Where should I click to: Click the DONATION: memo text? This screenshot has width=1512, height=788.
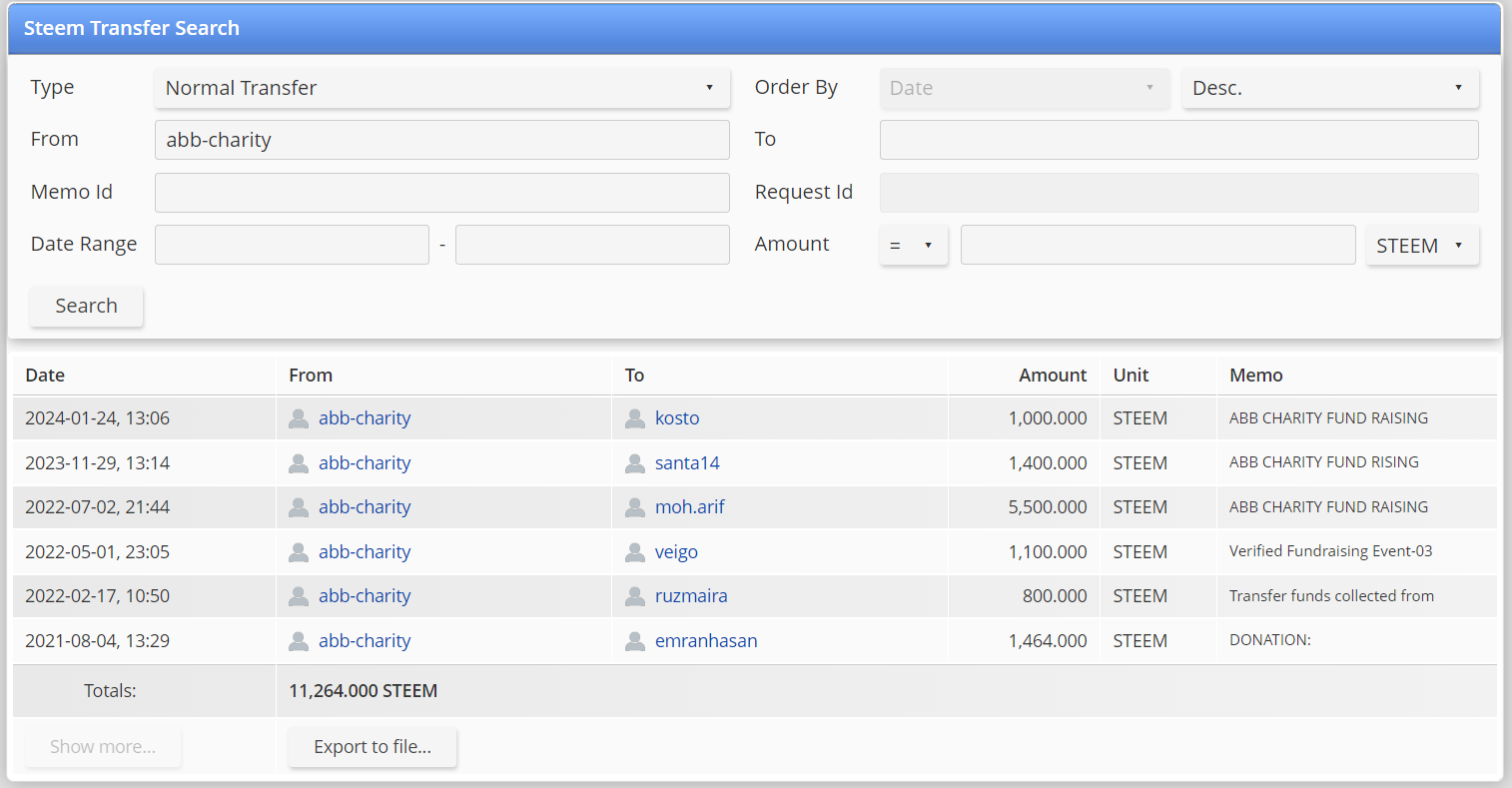tap(1270, 640)
